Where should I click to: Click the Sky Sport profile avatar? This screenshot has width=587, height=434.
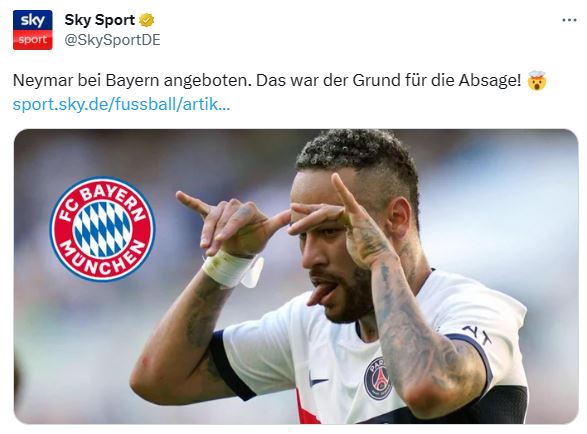33,30
